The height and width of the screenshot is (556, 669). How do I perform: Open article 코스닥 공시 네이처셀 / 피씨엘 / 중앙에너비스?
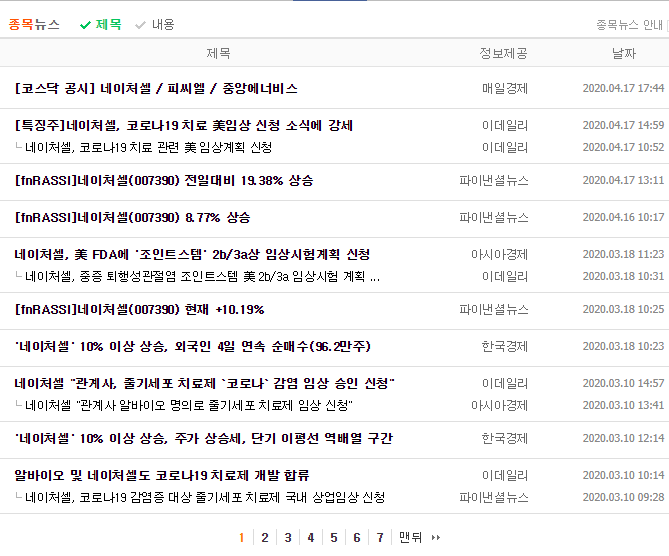pyautogui.click(x=156, y=88)
